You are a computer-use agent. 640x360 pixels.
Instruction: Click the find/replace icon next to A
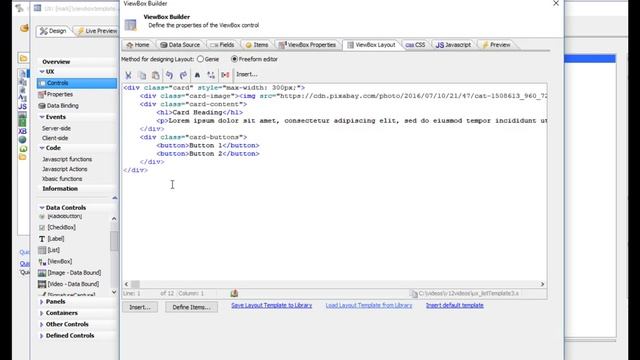pyautogui.click(x=211, y=75)
